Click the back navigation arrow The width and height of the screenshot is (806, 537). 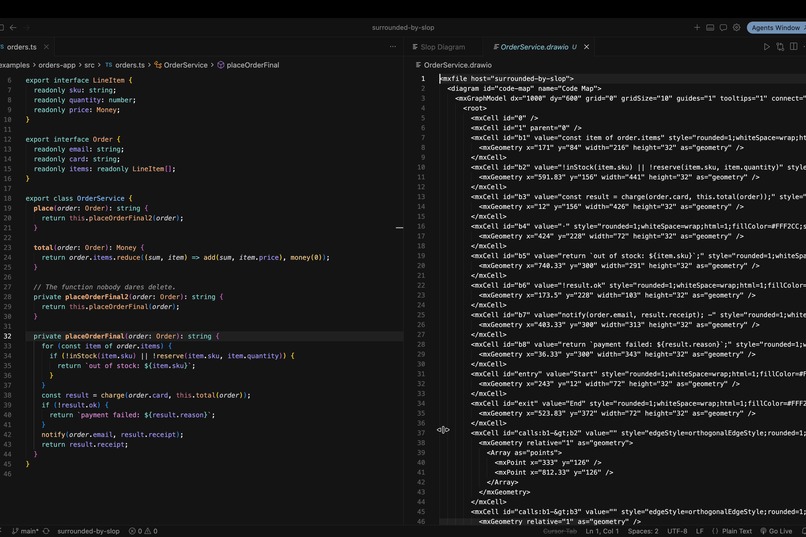pos(13,28)
